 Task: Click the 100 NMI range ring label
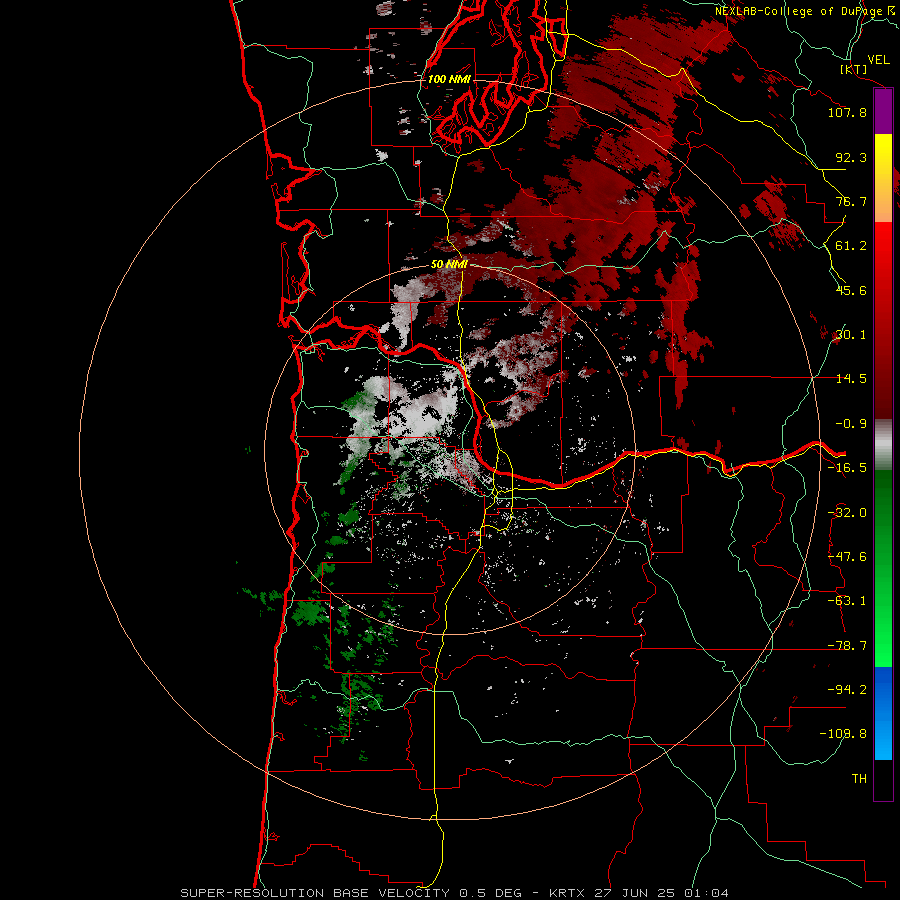[x=449, y=79]
